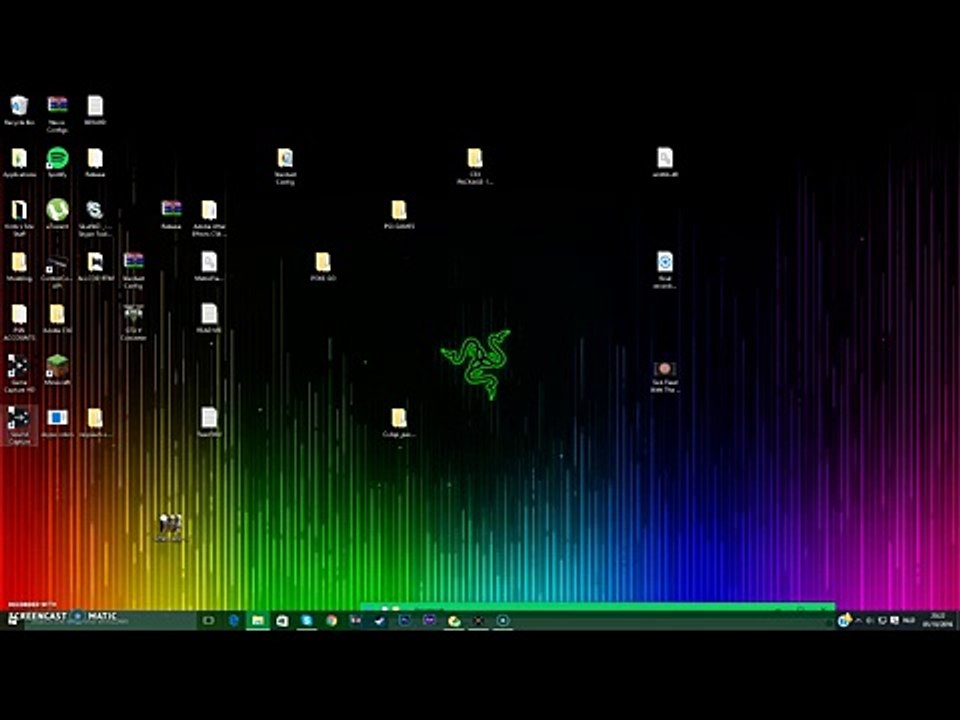Open the Modding folder on desktop
This screenshot has width=960, height=720.
(x=19, y=266)
